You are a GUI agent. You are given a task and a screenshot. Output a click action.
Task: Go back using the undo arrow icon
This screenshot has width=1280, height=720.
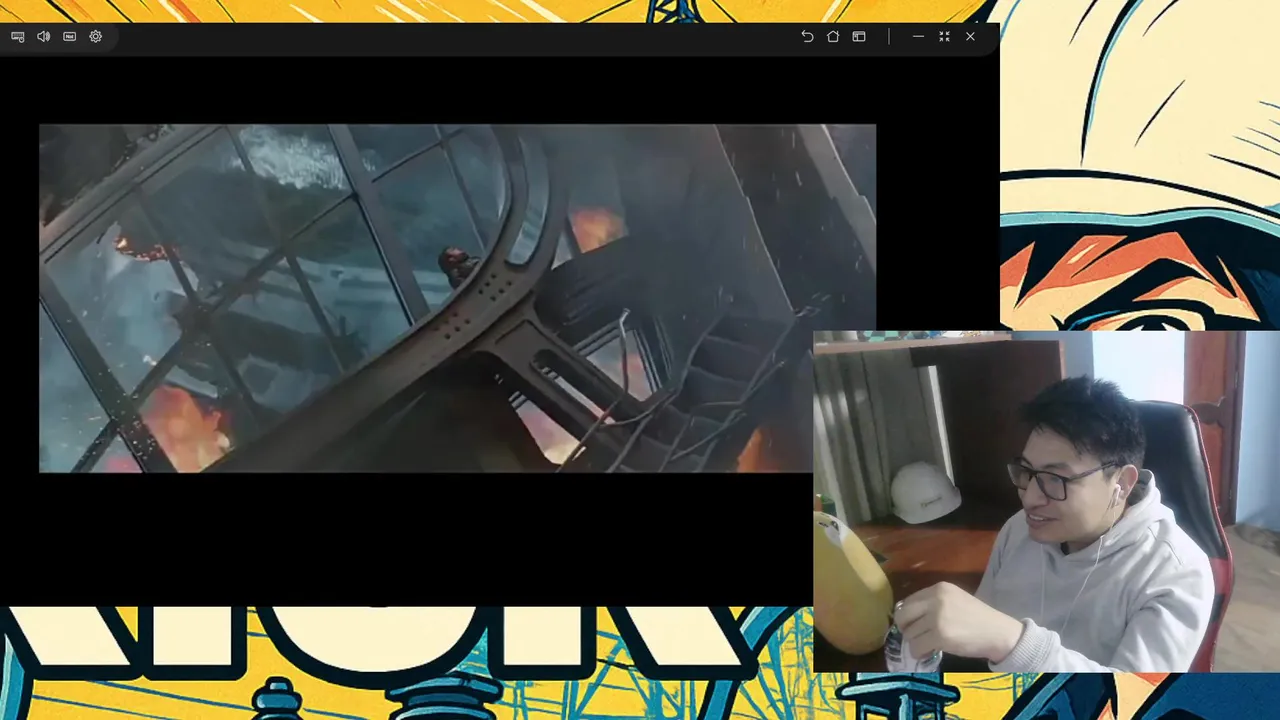[807, 36]
